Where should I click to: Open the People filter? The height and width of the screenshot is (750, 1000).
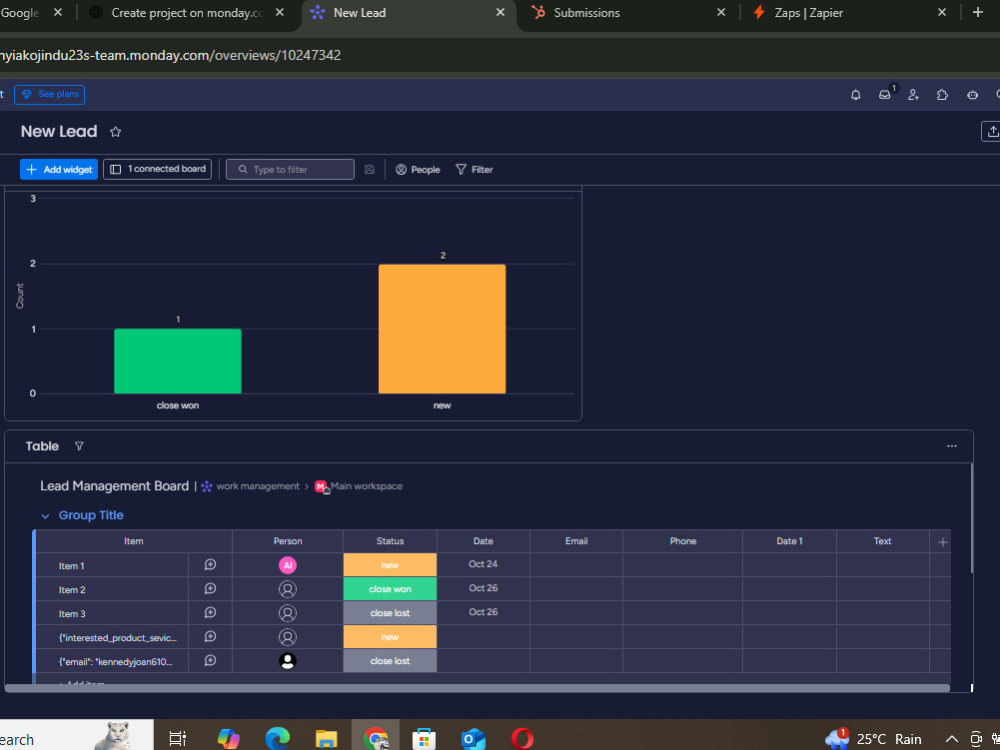tap(418, 170)
